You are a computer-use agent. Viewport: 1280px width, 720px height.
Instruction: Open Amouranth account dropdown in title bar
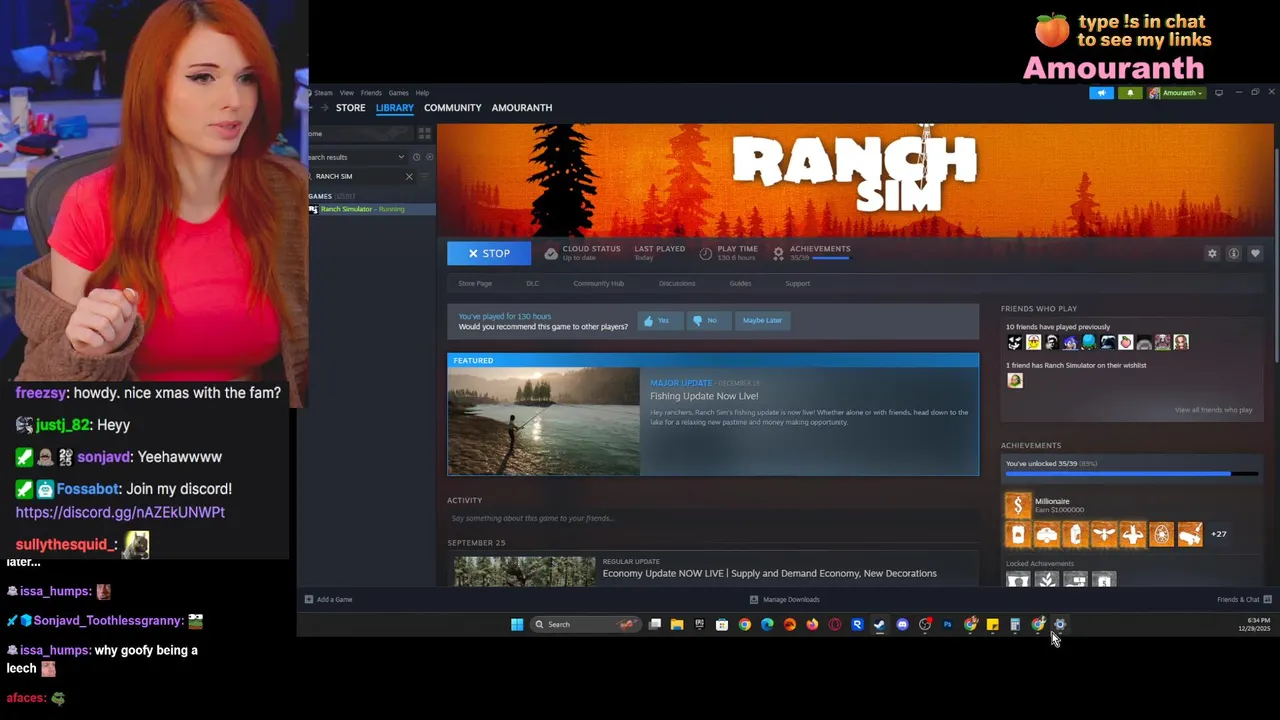[x=1176, y=93]
